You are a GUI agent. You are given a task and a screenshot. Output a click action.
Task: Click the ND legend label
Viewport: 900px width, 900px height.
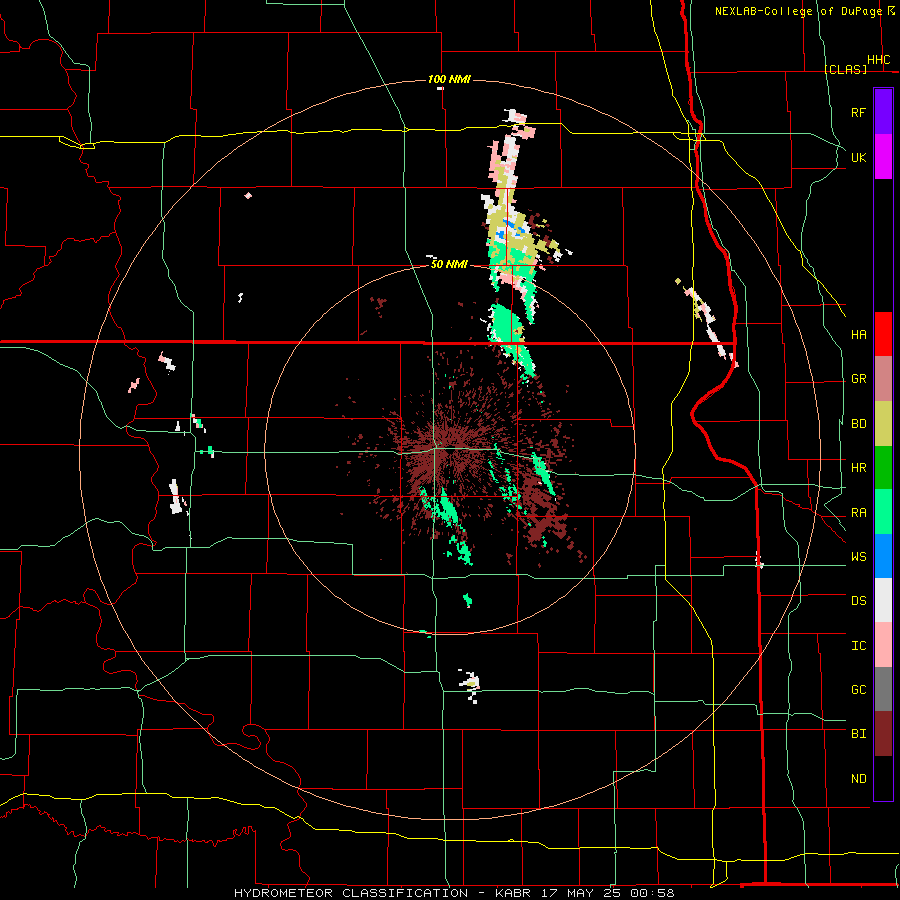click(858, 779)
